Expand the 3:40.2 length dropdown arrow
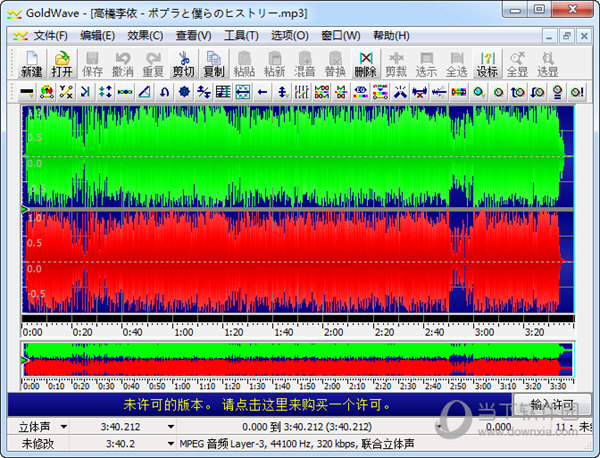The image size is (600, 458). 170,443
